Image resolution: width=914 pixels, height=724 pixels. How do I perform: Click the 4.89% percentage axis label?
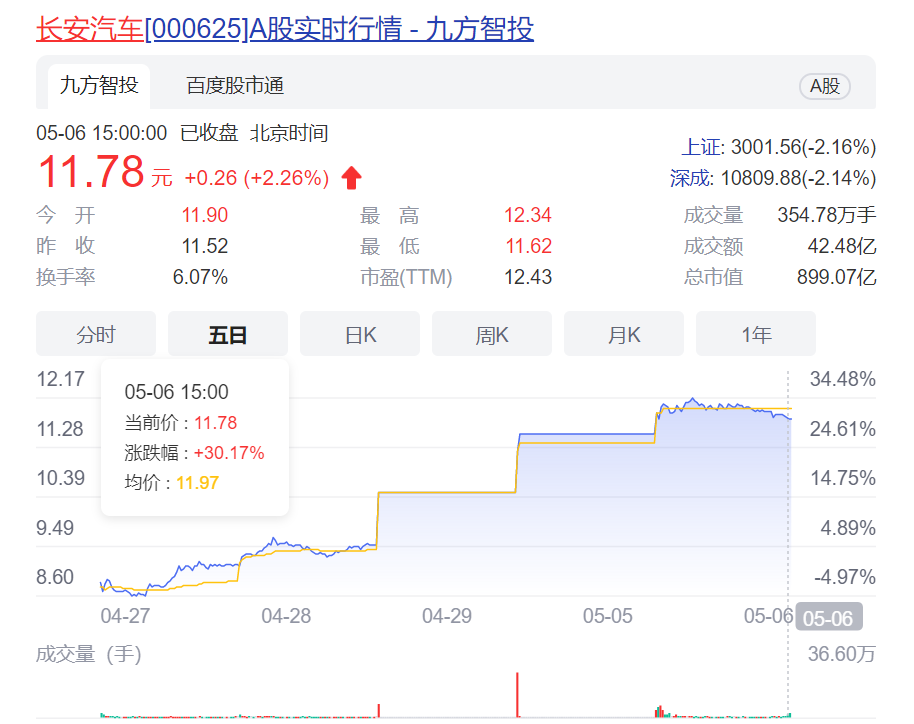[848, 528]
